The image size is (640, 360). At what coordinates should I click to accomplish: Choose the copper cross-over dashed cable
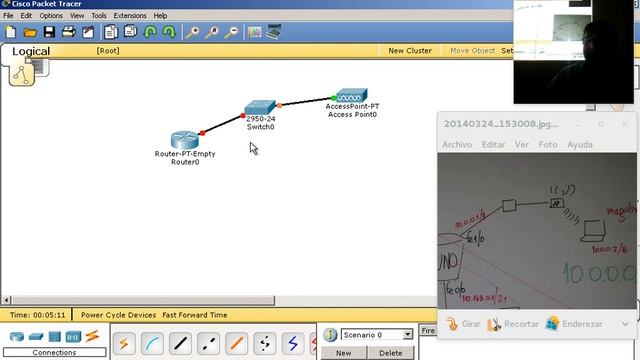[x=209, y=344]
